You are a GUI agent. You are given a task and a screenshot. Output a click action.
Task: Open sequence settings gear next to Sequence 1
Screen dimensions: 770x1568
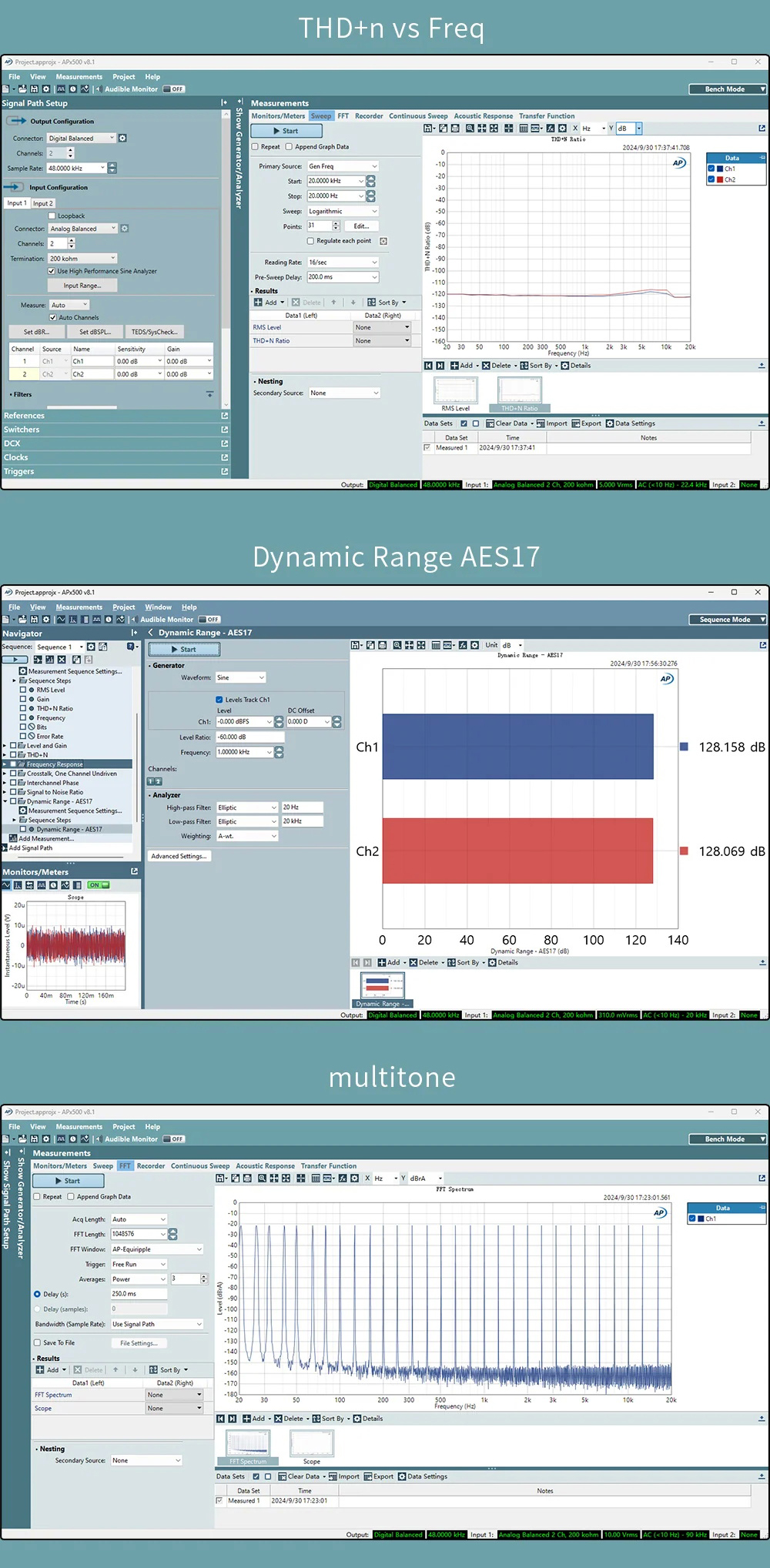click(x=92, y=647)
